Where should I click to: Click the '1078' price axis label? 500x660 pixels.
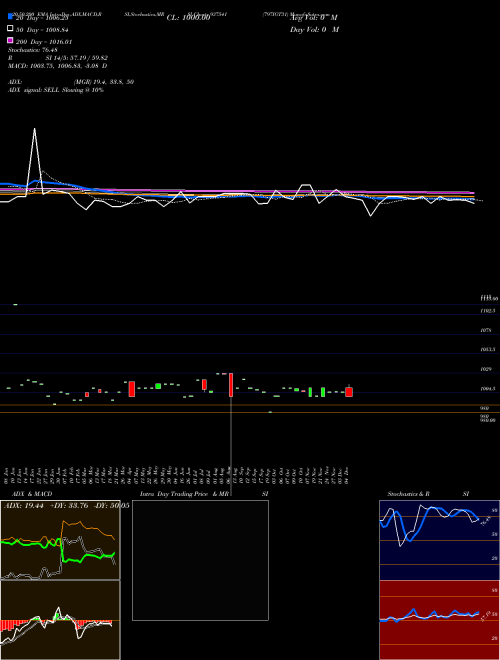click(486, 330)
